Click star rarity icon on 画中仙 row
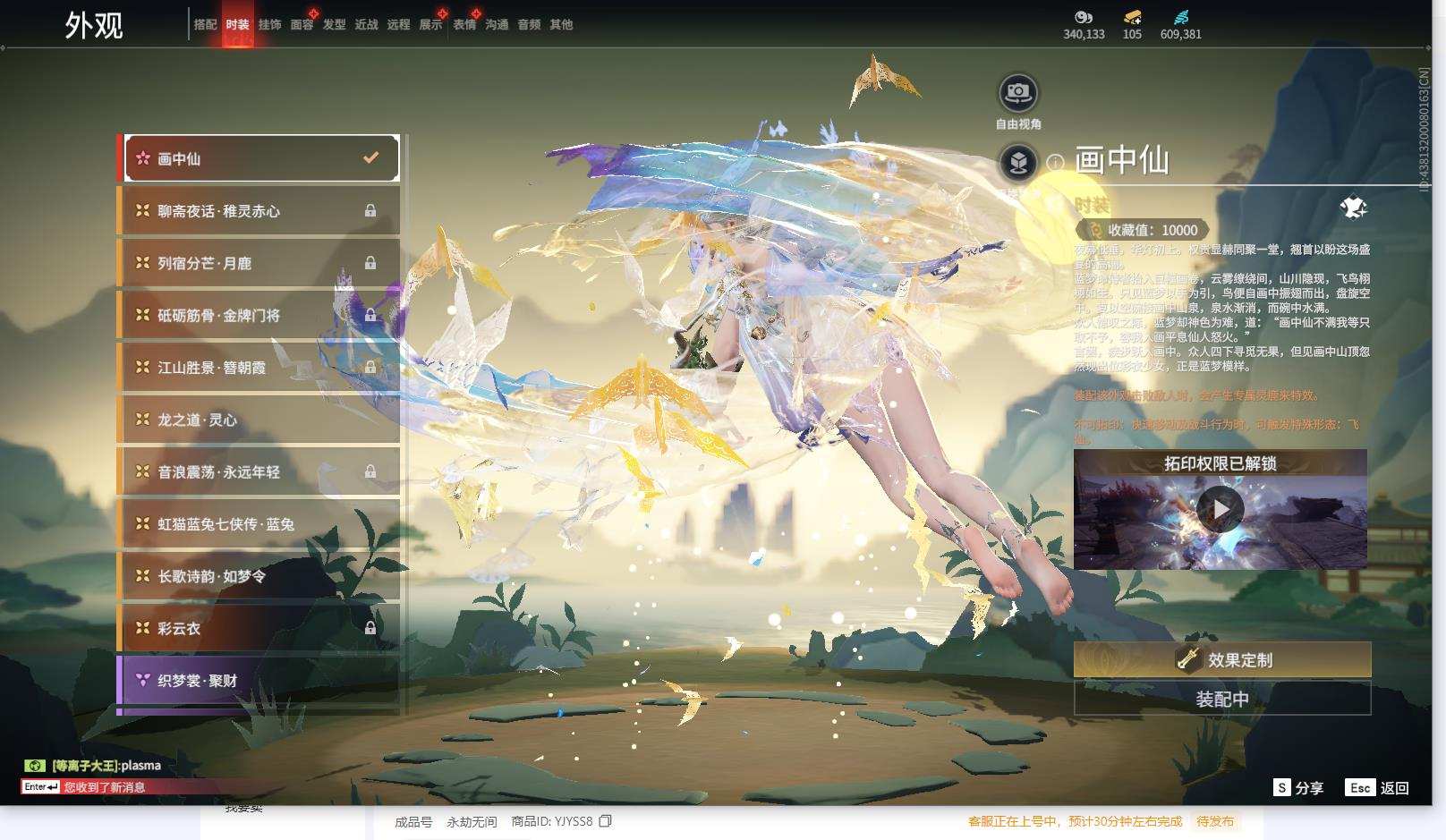 coord(143,158)
